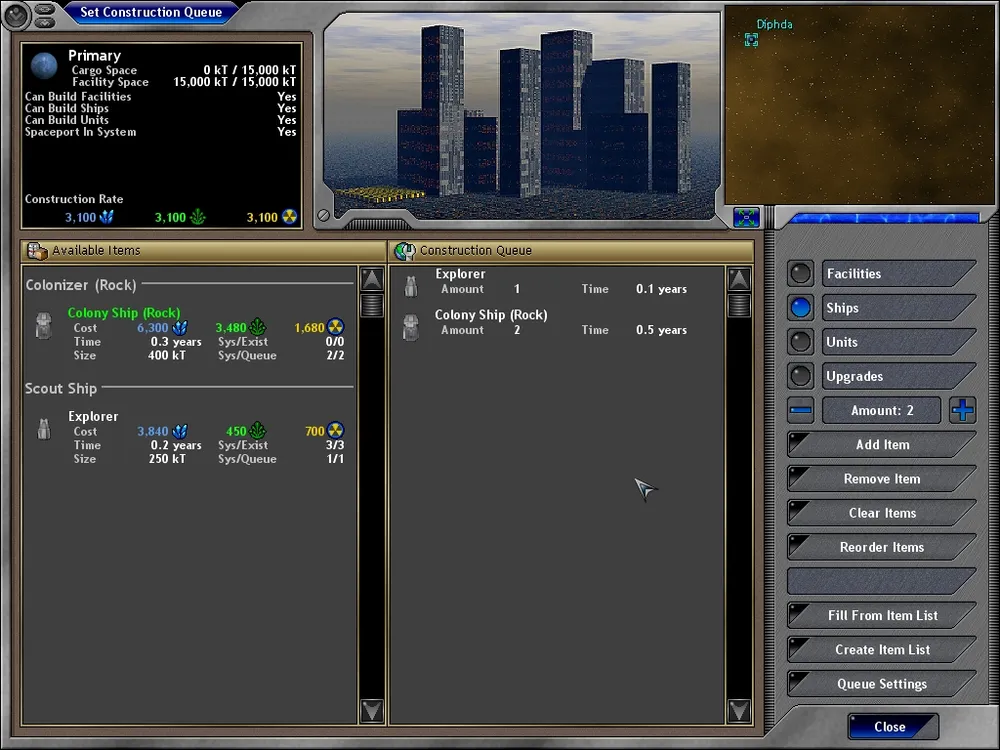Image resolution: width=1000 pixels, height=750 pixels.
Task: Click the Colony Ship (Rock) icon in Available Items
Action: 43,326
